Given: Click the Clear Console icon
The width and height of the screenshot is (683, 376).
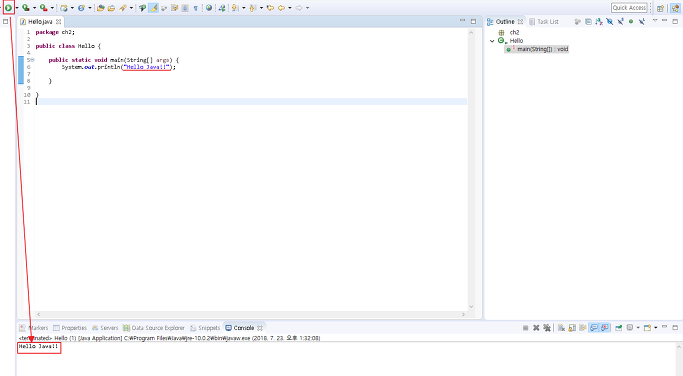Looking at the screenshot, I should point(561,328).
